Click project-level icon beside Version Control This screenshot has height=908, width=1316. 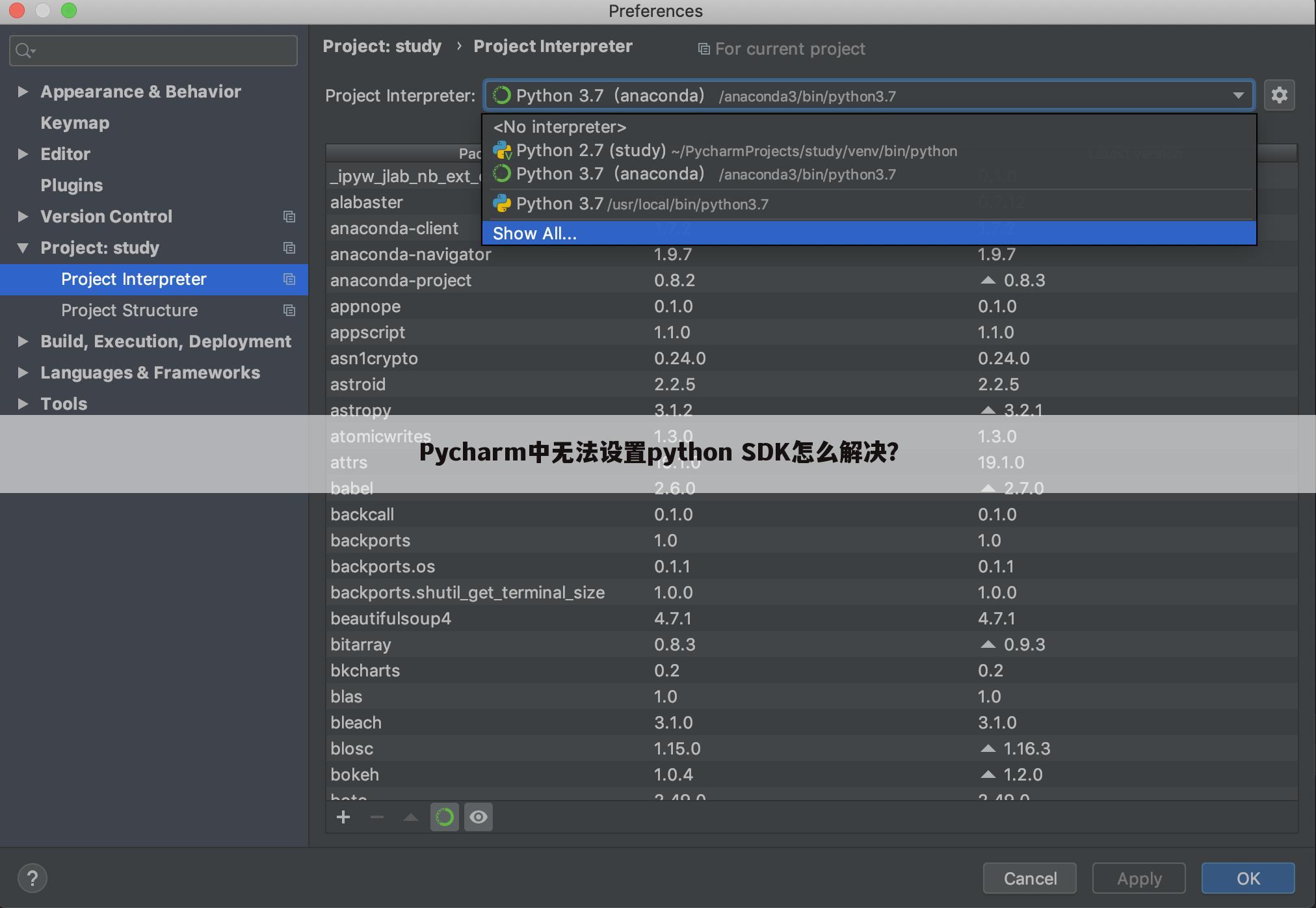point(289,217)
